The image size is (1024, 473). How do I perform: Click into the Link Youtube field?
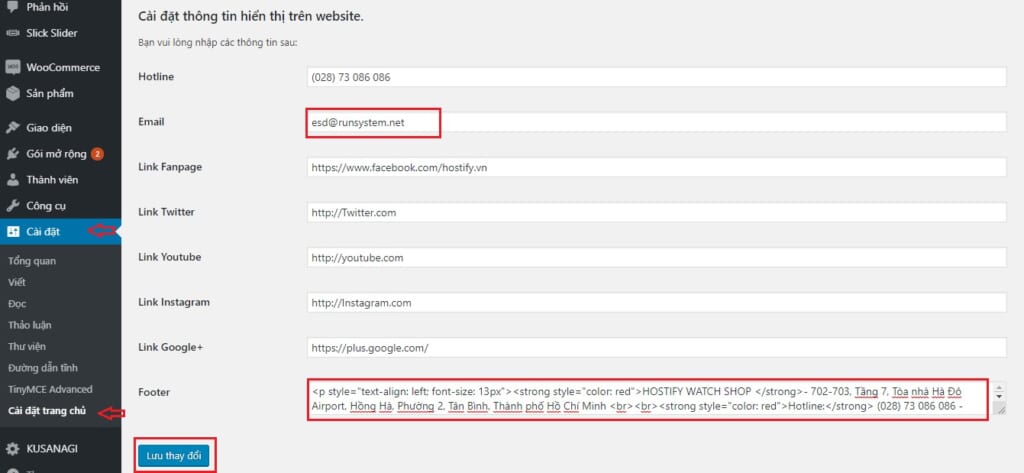click(656, 257)
